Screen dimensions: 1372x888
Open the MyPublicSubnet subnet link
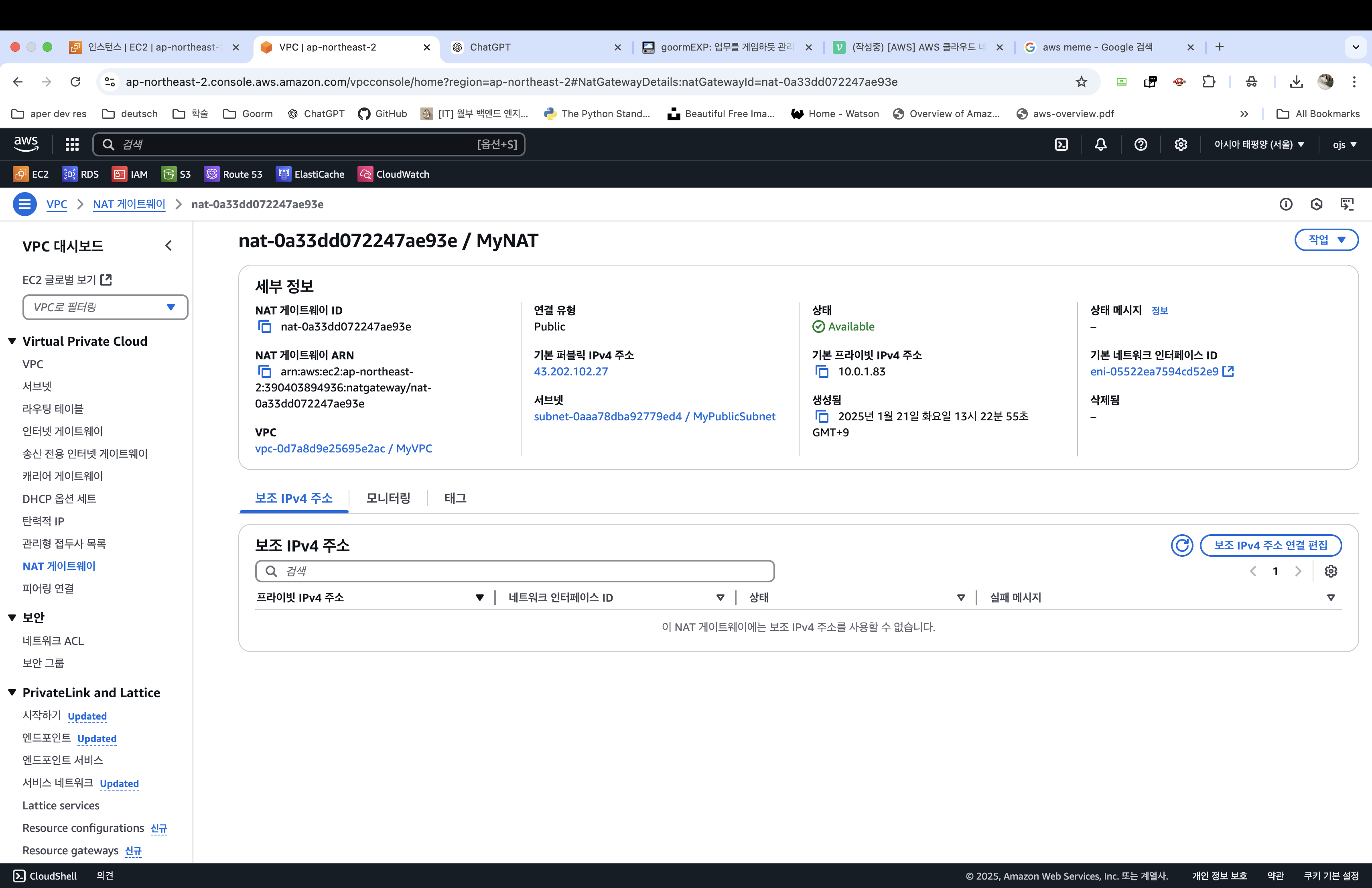654,416
